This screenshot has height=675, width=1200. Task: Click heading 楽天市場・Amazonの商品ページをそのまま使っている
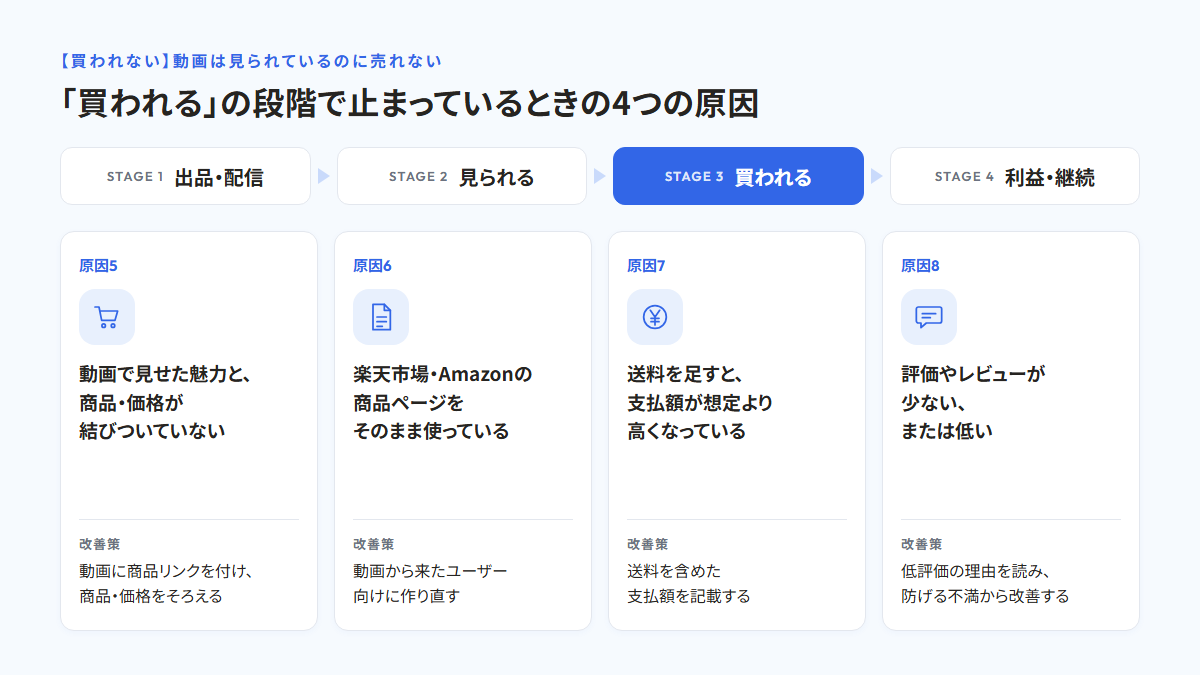pyautogui.click(x=443, y=403)
